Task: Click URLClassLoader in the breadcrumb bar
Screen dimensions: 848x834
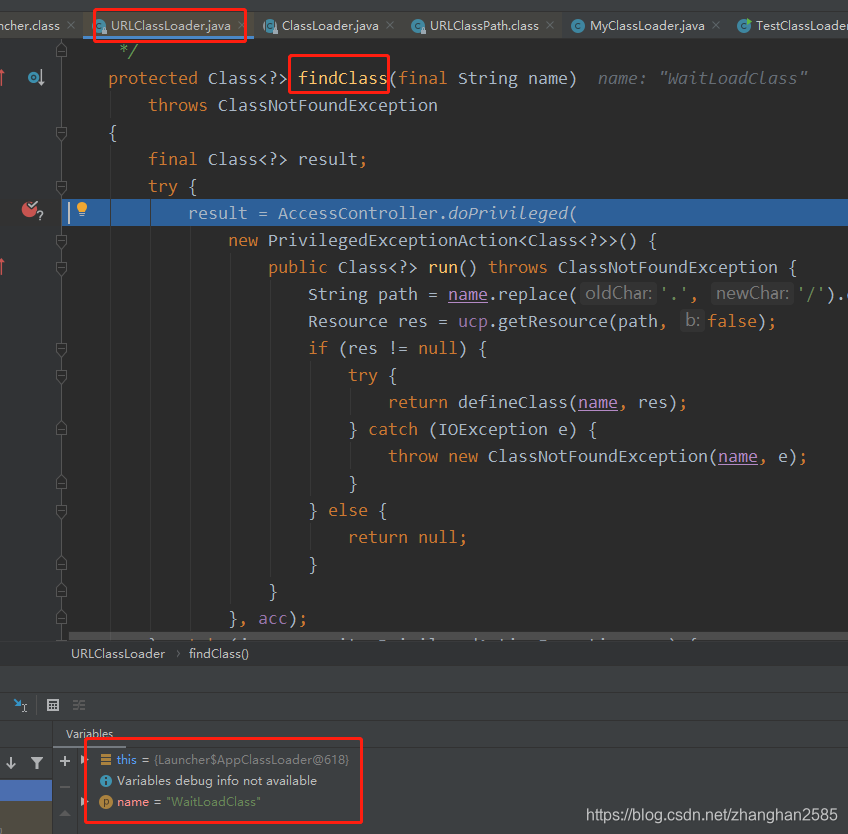Action: pyautogui.click(x=117, y=653)
